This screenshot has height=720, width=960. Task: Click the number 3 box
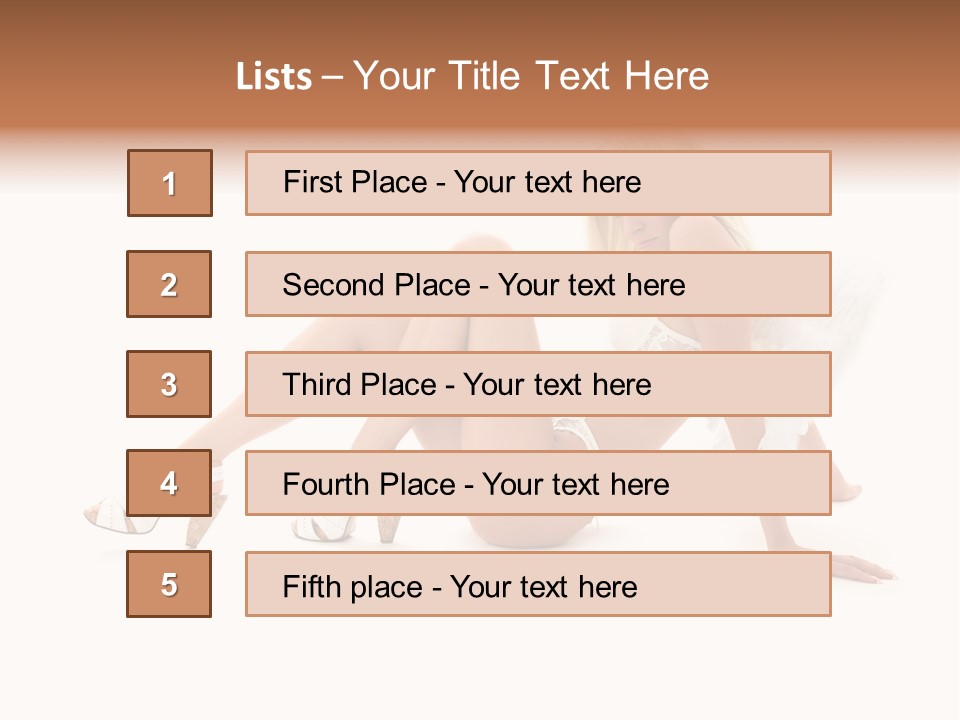(170, 384)
